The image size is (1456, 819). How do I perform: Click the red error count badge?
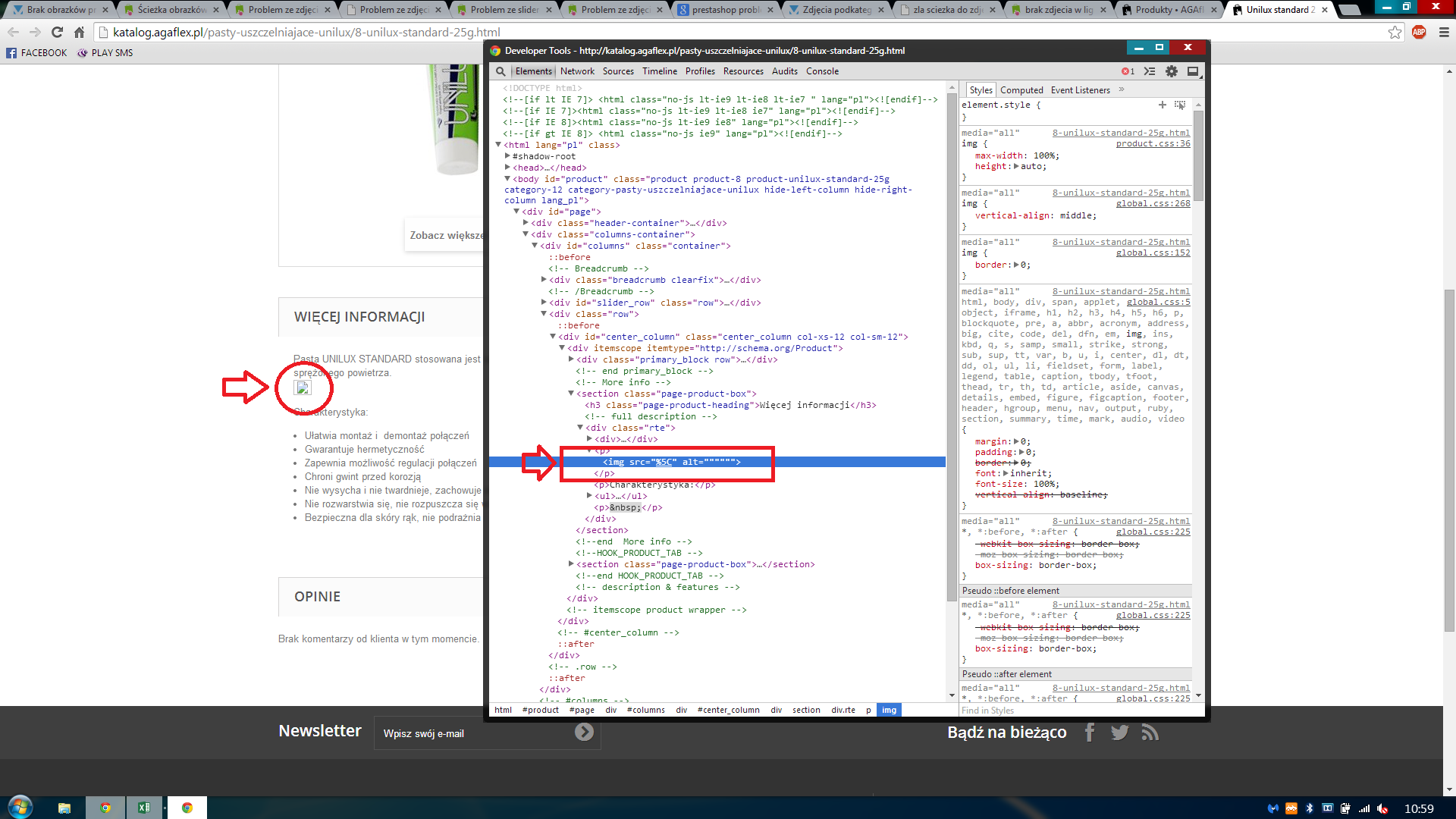coord(1128,71)
